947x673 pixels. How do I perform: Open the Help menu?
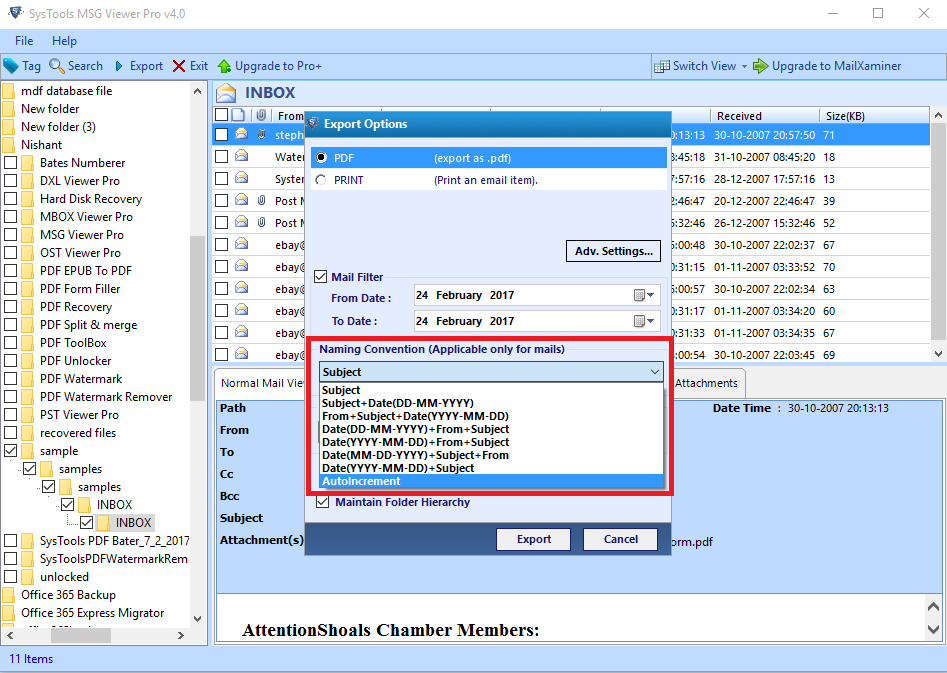[64, 41]
